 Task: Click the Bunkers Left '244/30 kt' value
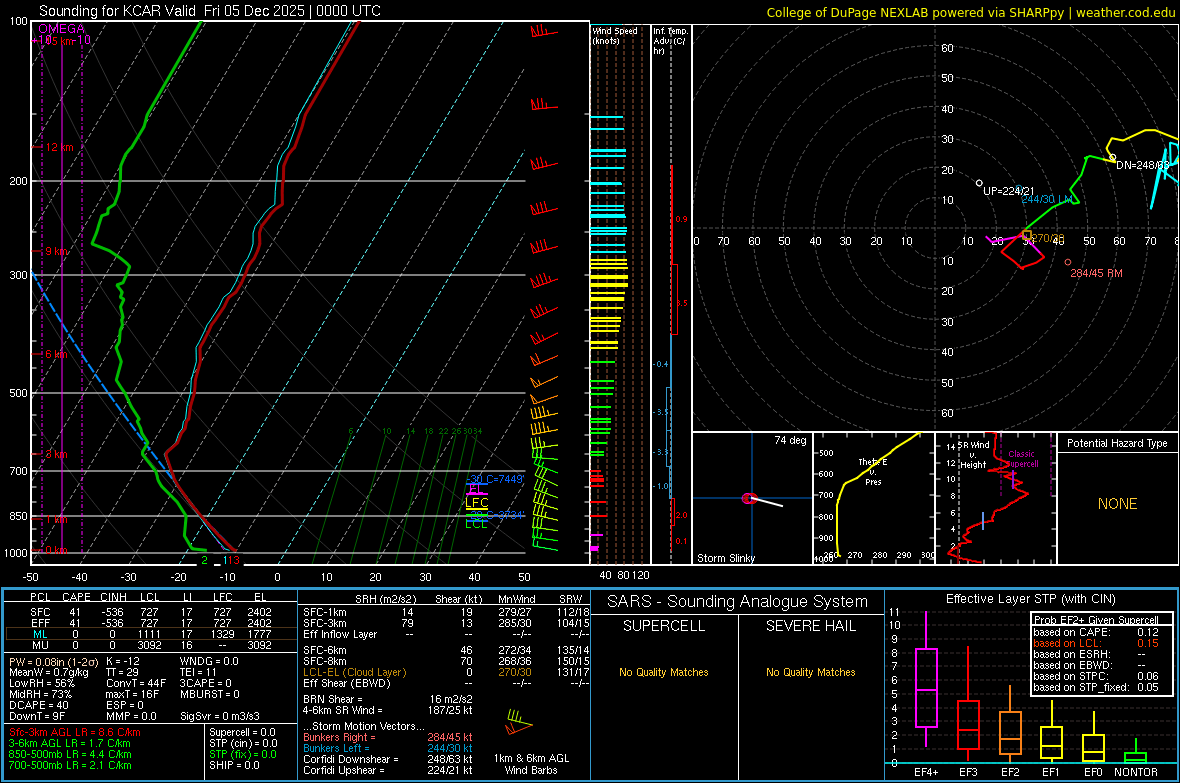pos(450,748)
